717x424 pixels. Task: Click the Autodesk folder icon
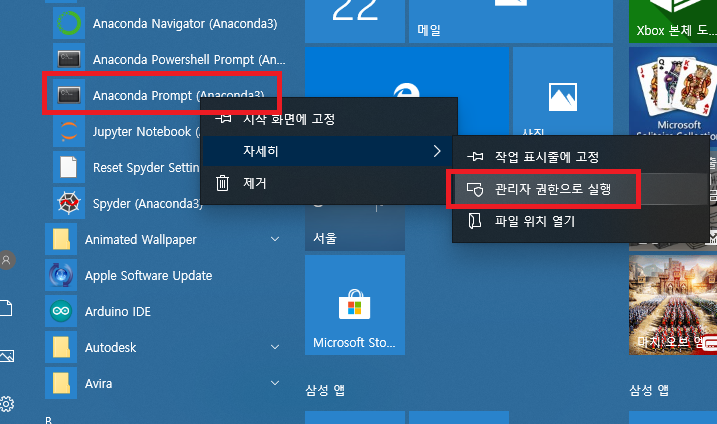coord(61,347)
